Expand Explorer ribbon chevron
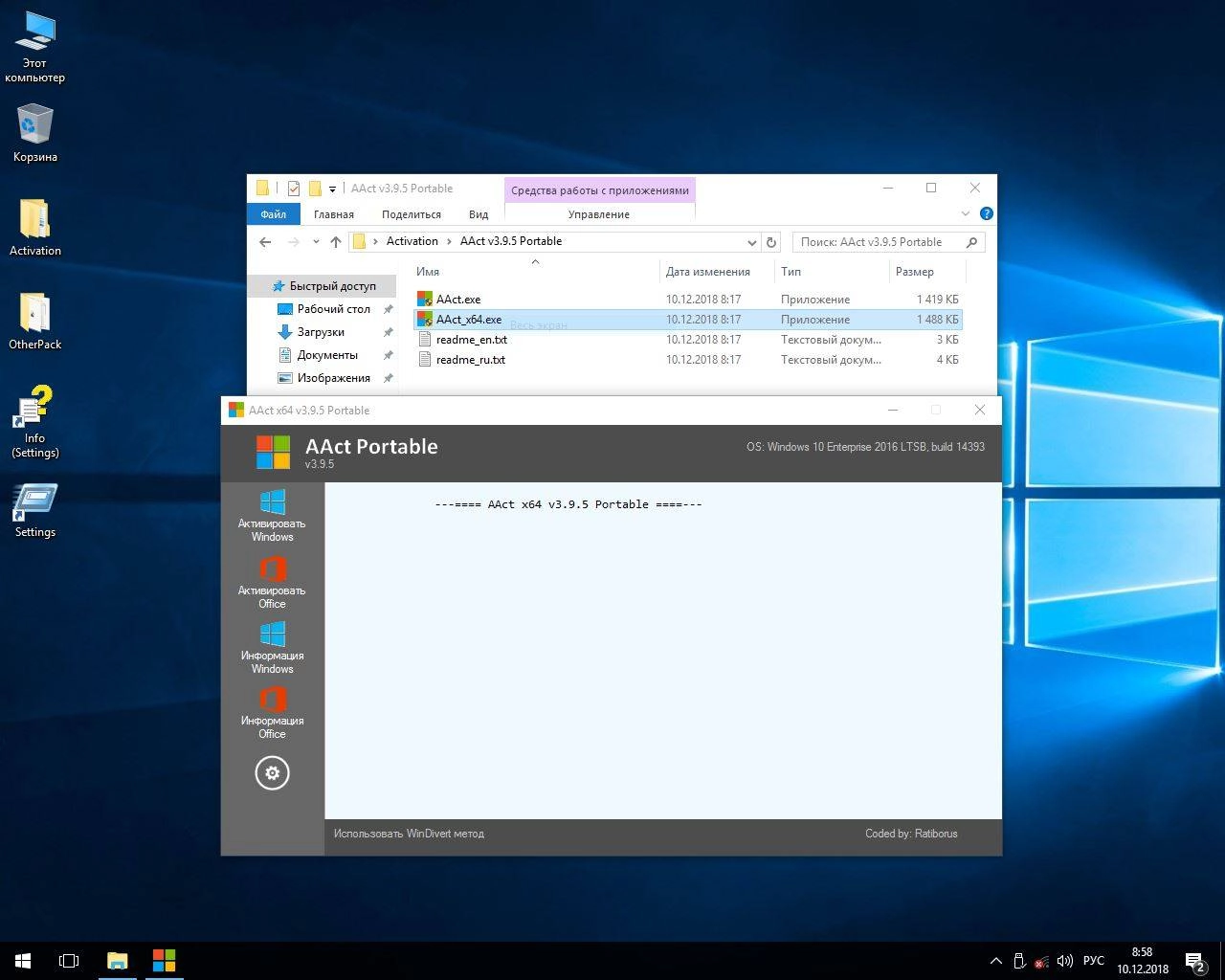This screenshot has height=980, width=1225. coord(966,213)
